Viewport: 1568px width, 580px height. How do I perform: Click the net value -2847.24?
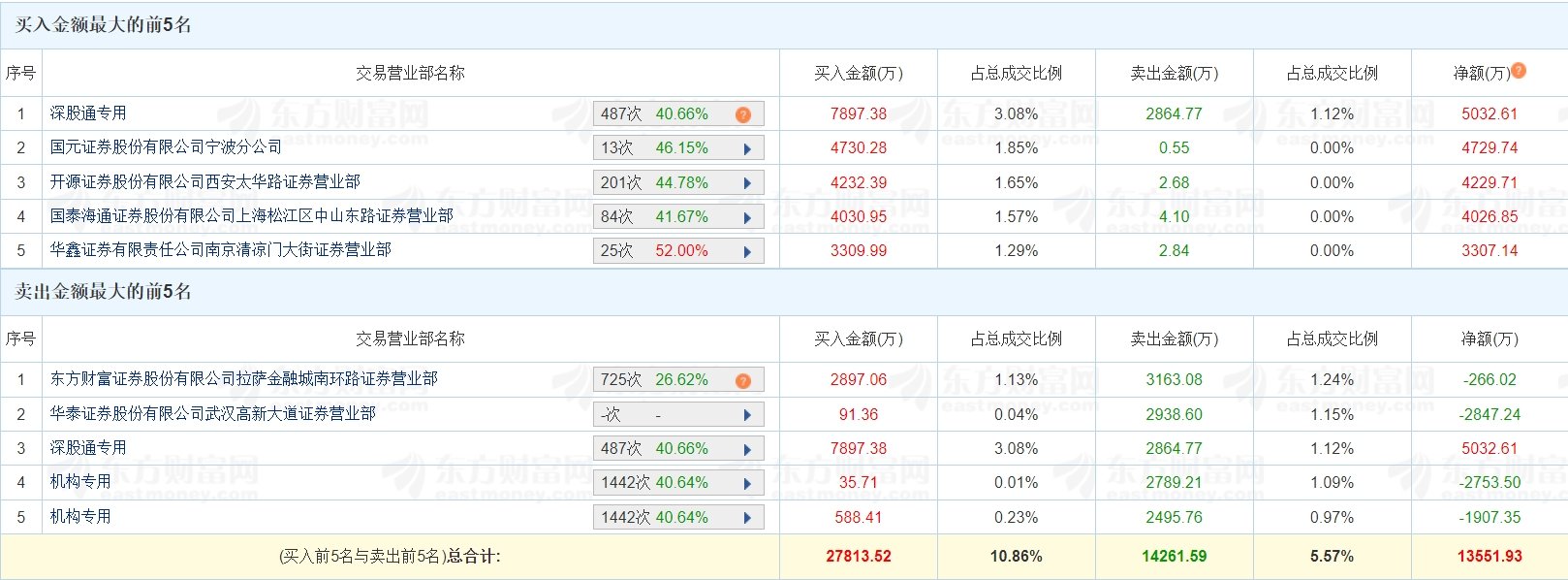click(x=1490, y=415)
